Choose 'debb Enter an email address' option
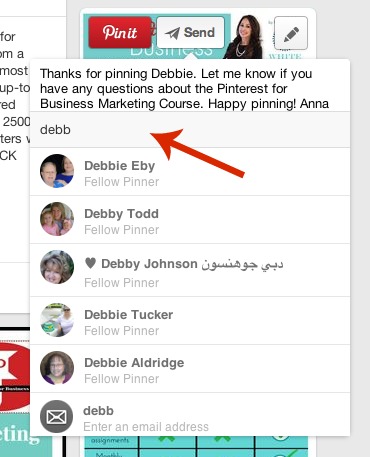Screen dimensions: 370x457 click(190, 417)
